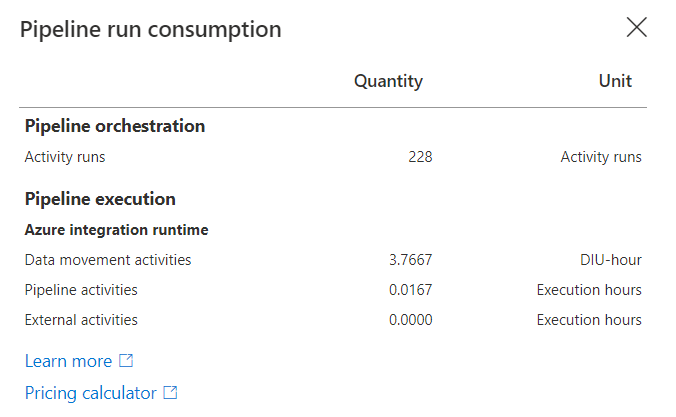Click the Activity runs row label
Screen dimensions: 676x417
click(65, 157)
